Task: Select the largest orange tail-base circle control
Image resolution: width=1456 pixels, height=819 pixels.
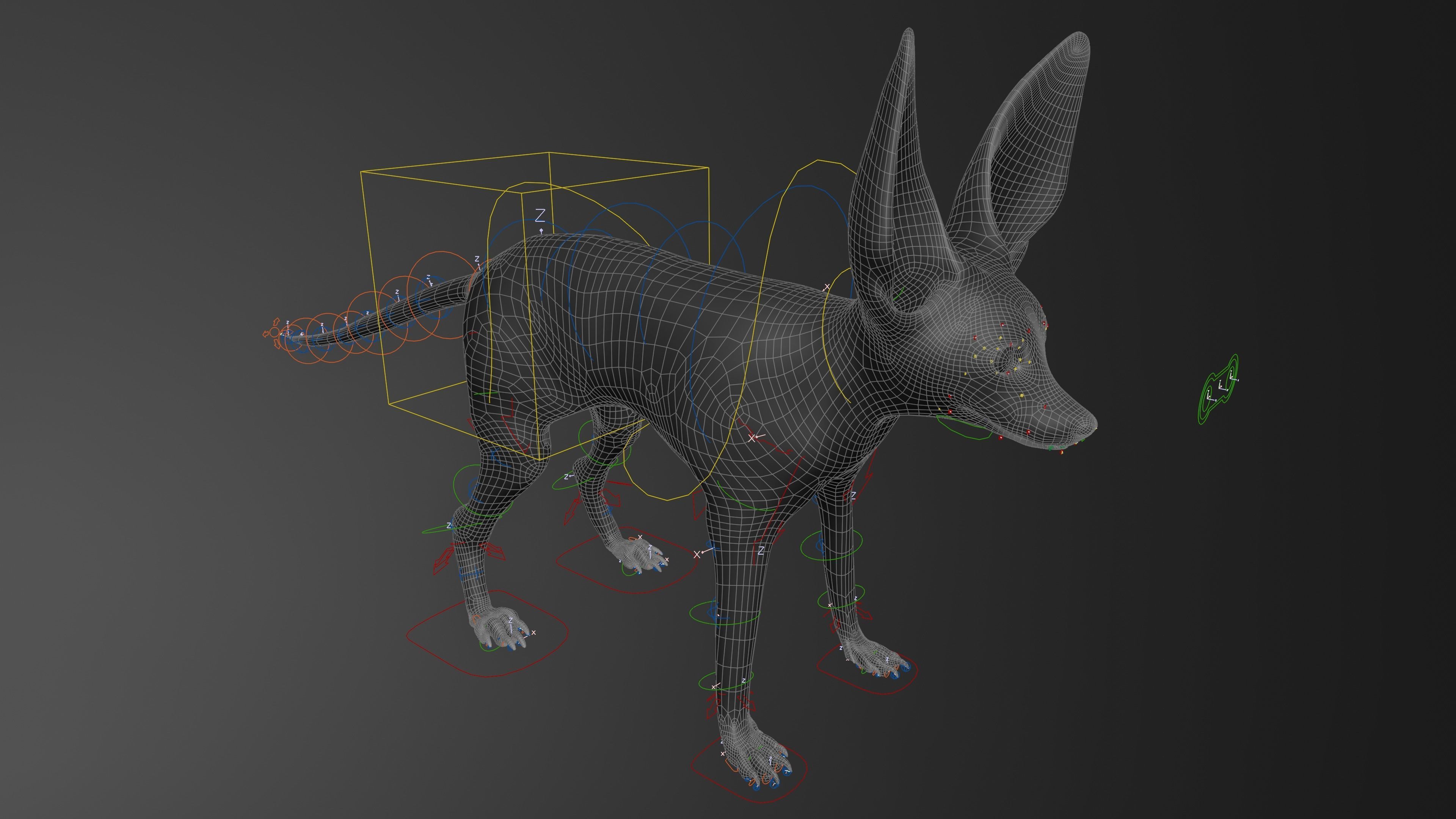Action: [442, 295]
